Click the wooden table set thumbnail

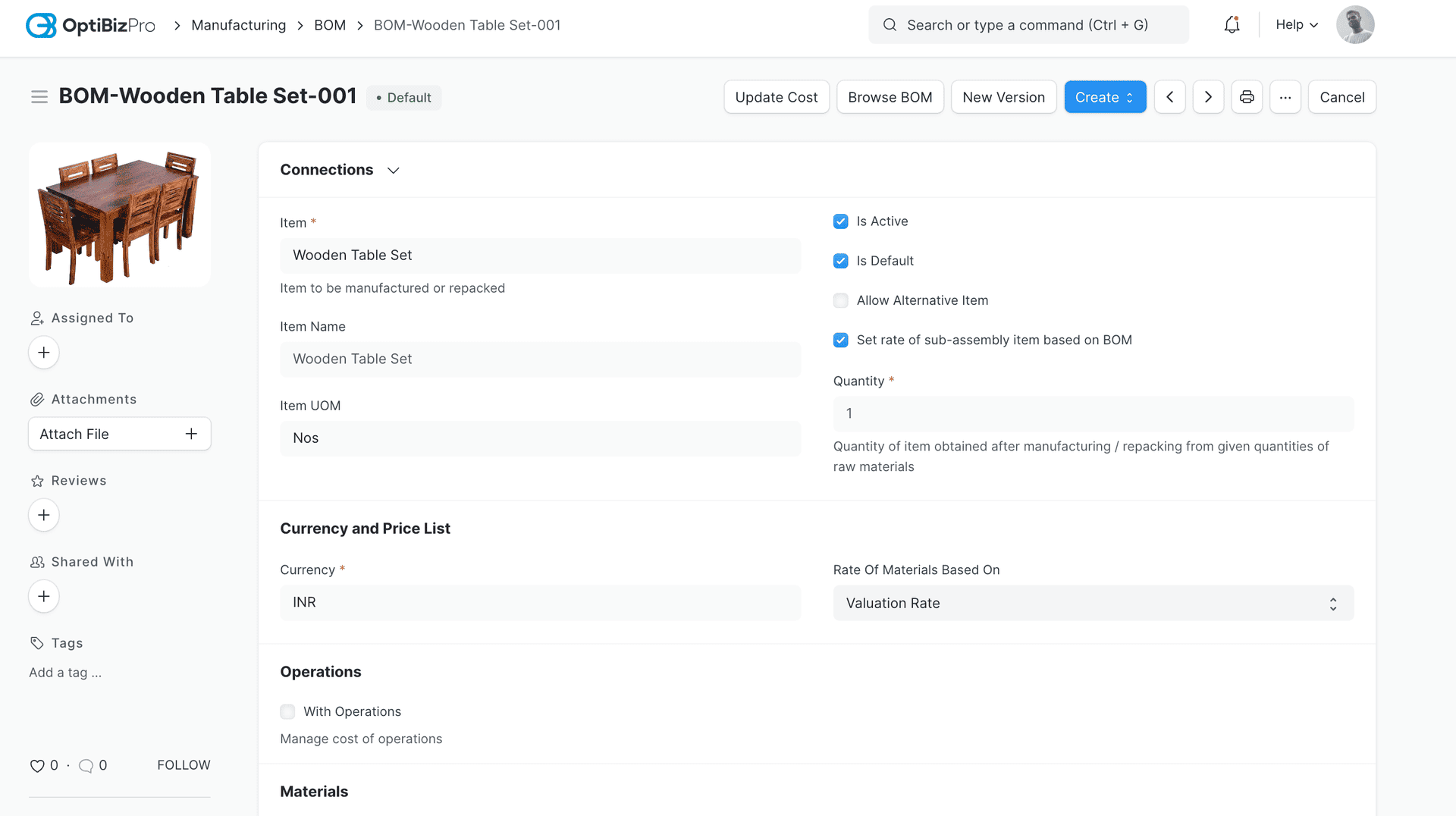pos(120,215)
